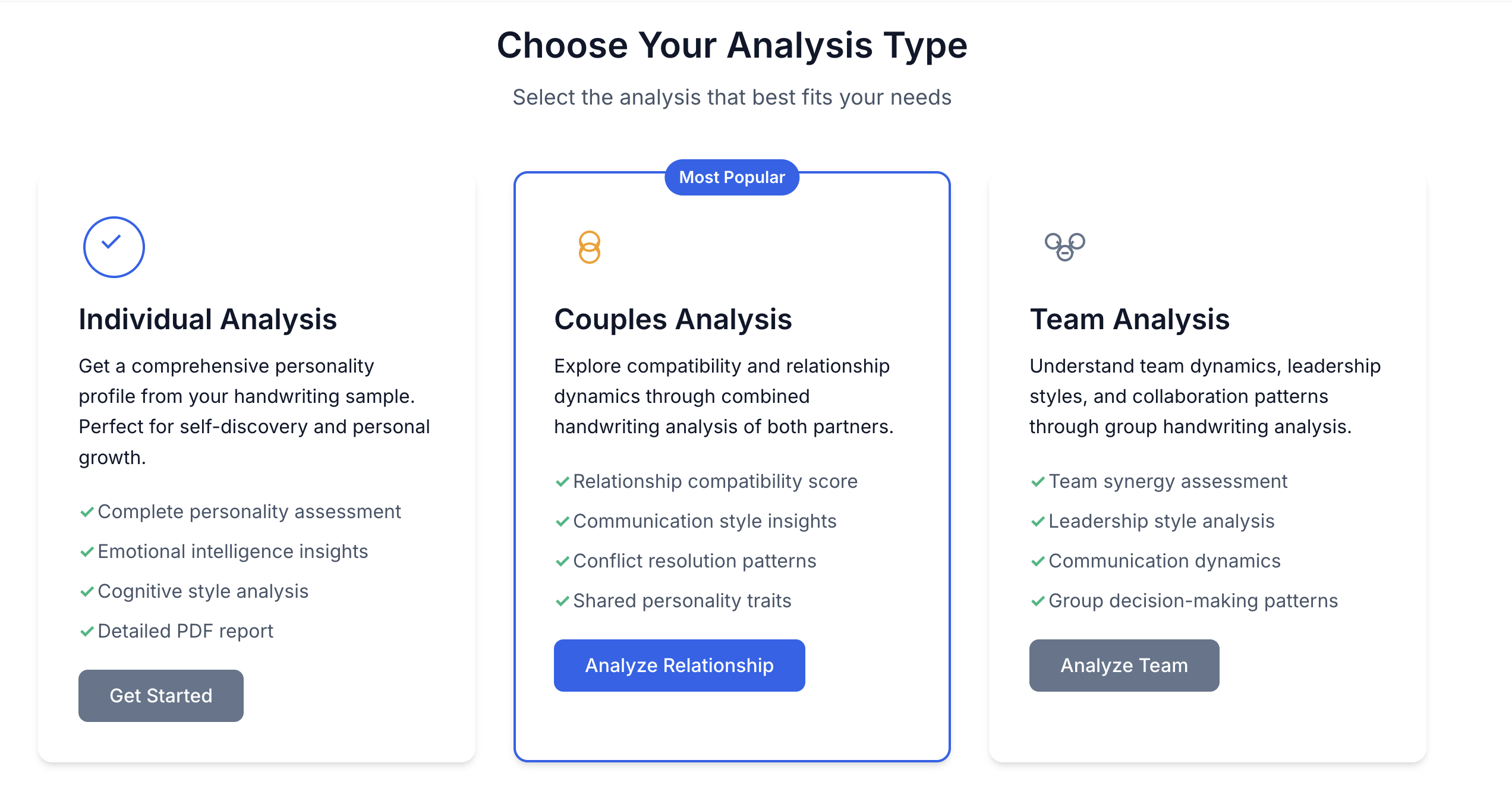Click the blue circled checkmark icon for Individual Analysis
The image size is (1512, 801).
pyautogui.click(x=114, y=247)
